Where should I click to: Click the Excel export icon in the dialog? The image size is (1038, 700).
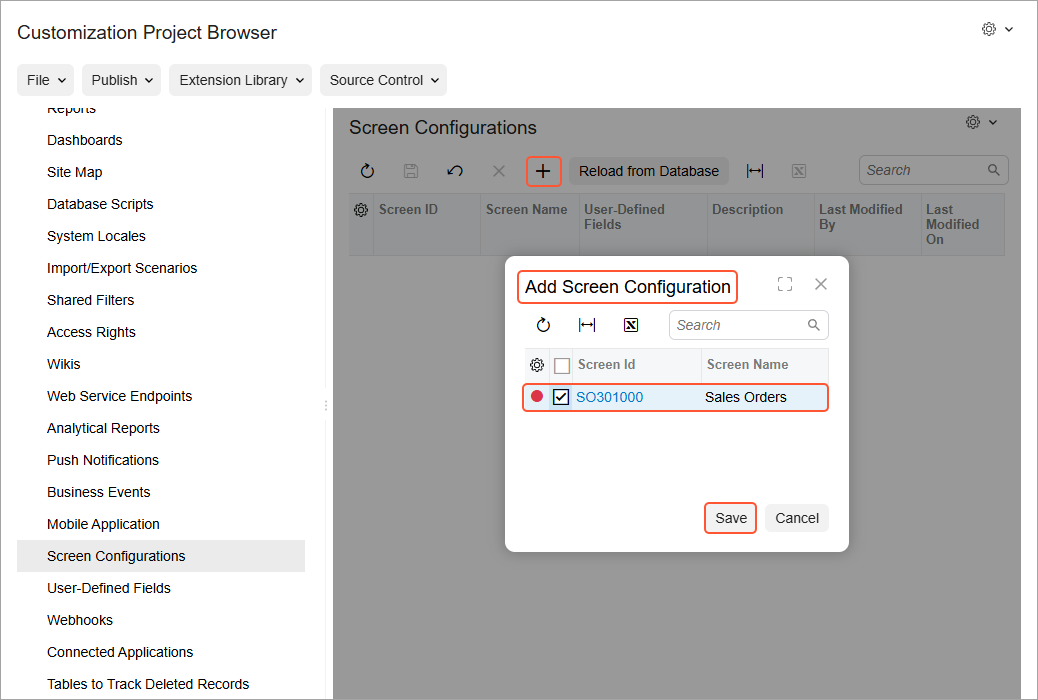[x=631, y=325]
